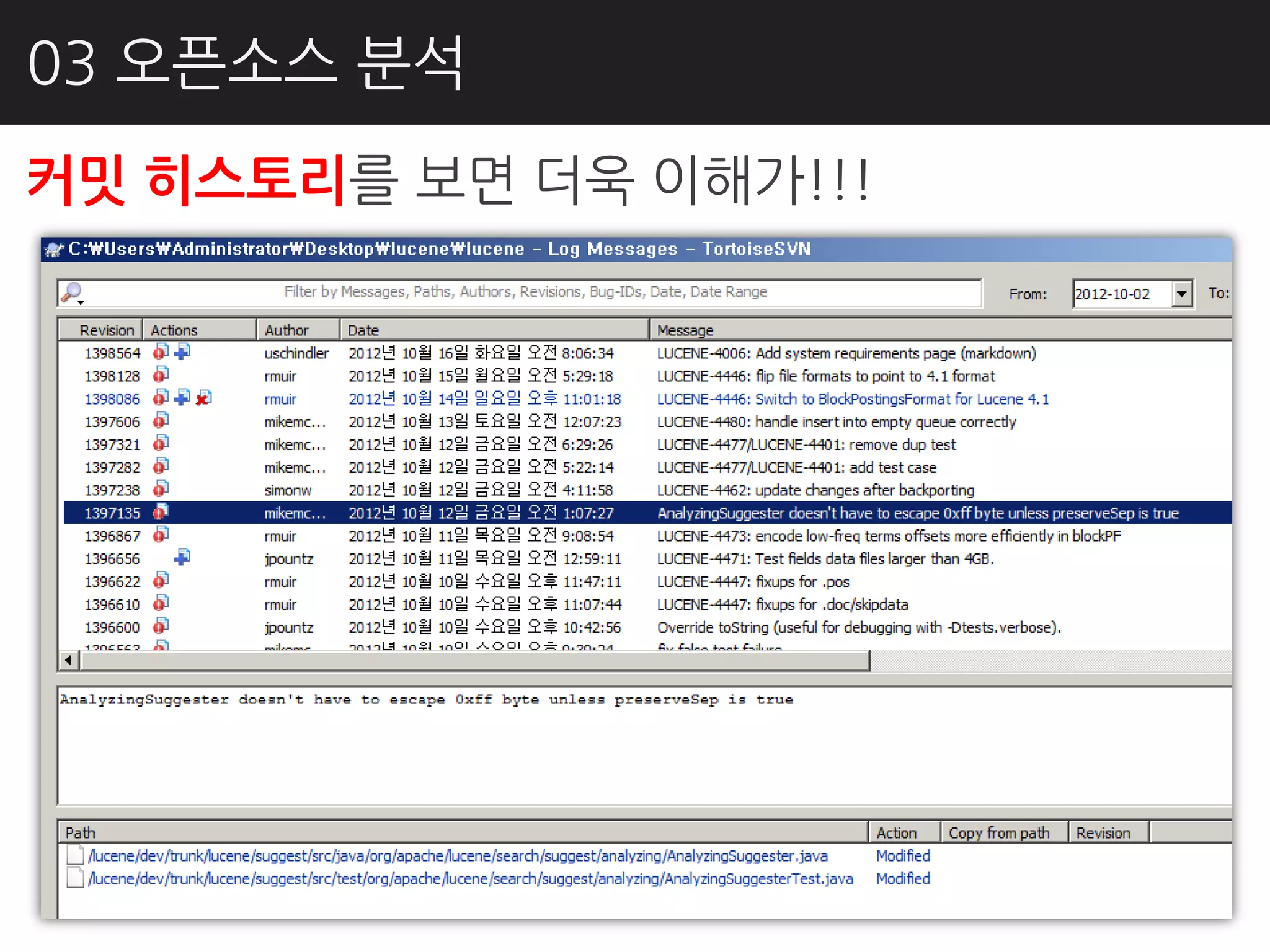
Task: Click modified icon in revision 1397321 row
Action: 161,444
